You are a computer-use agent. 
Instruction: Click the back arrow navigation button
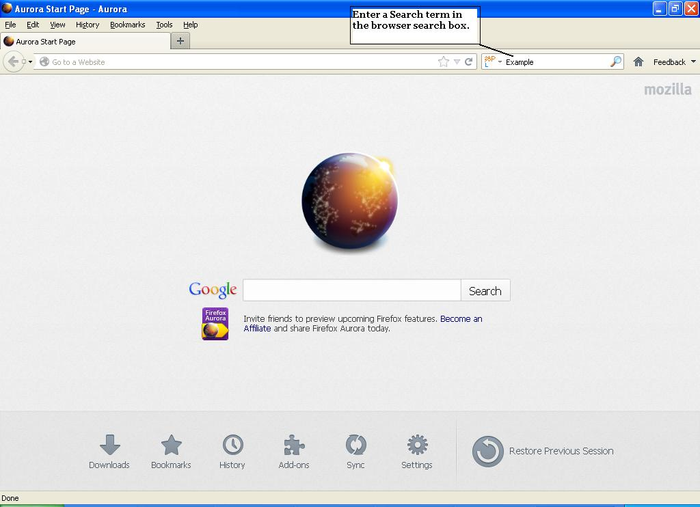(x=13, y=62)
